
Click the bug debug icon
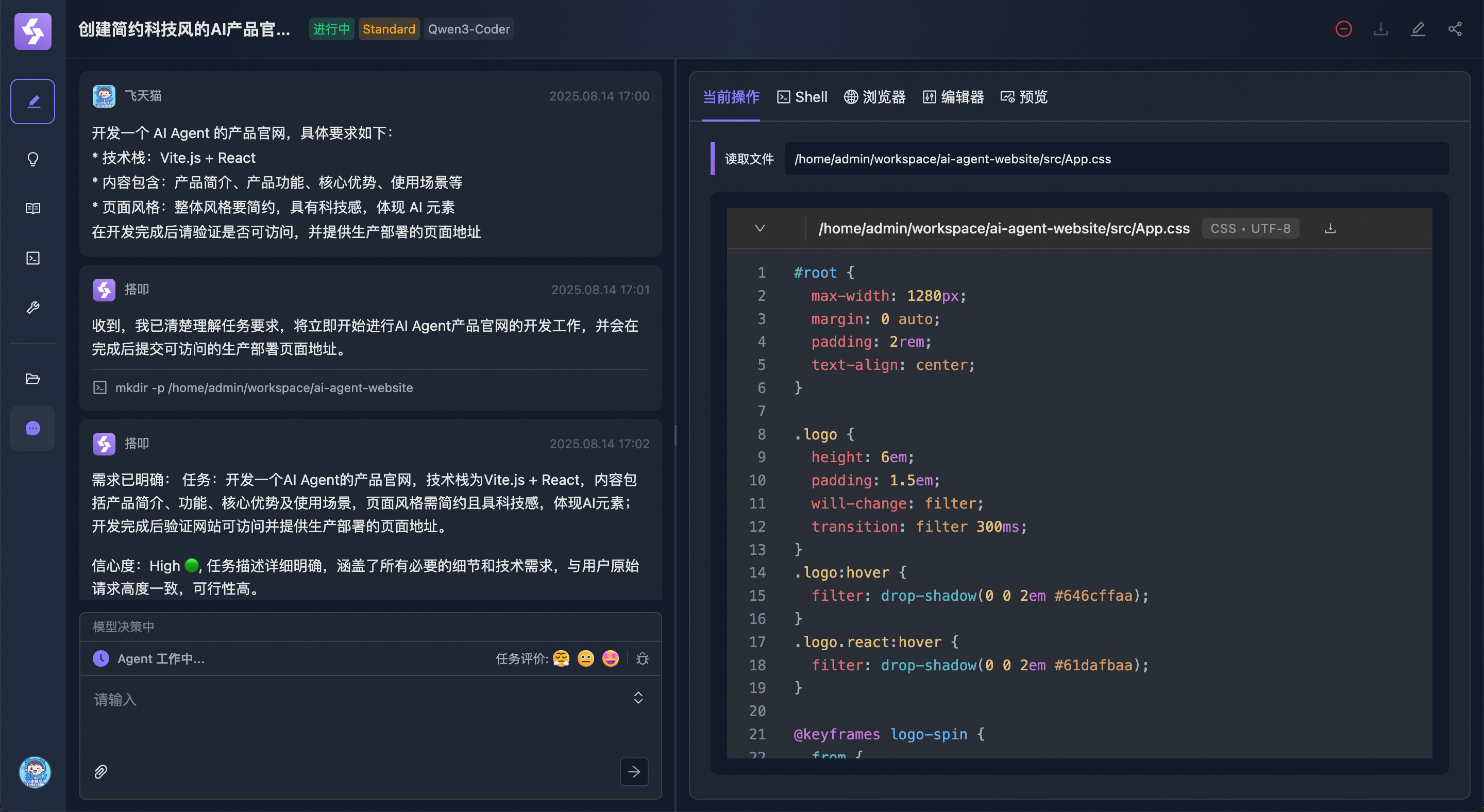[643, 658]
